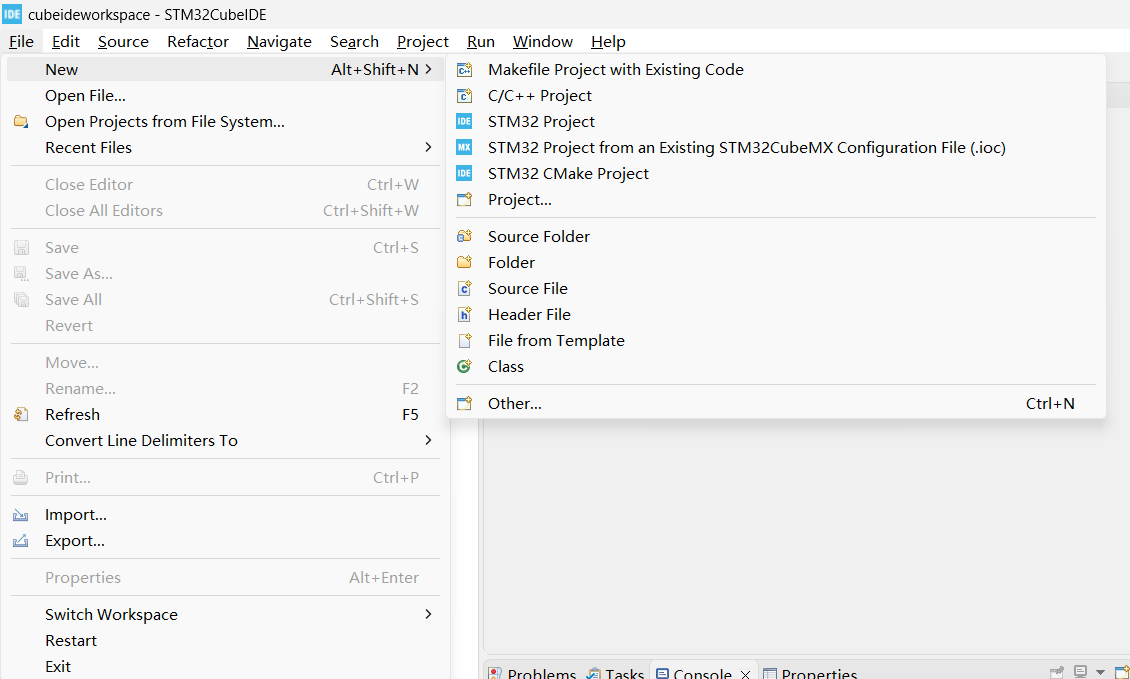Click the Refresh icon in File menu
Image resolution: width=1130 pixels, height=679 pixels.
[x=21, y=414]
